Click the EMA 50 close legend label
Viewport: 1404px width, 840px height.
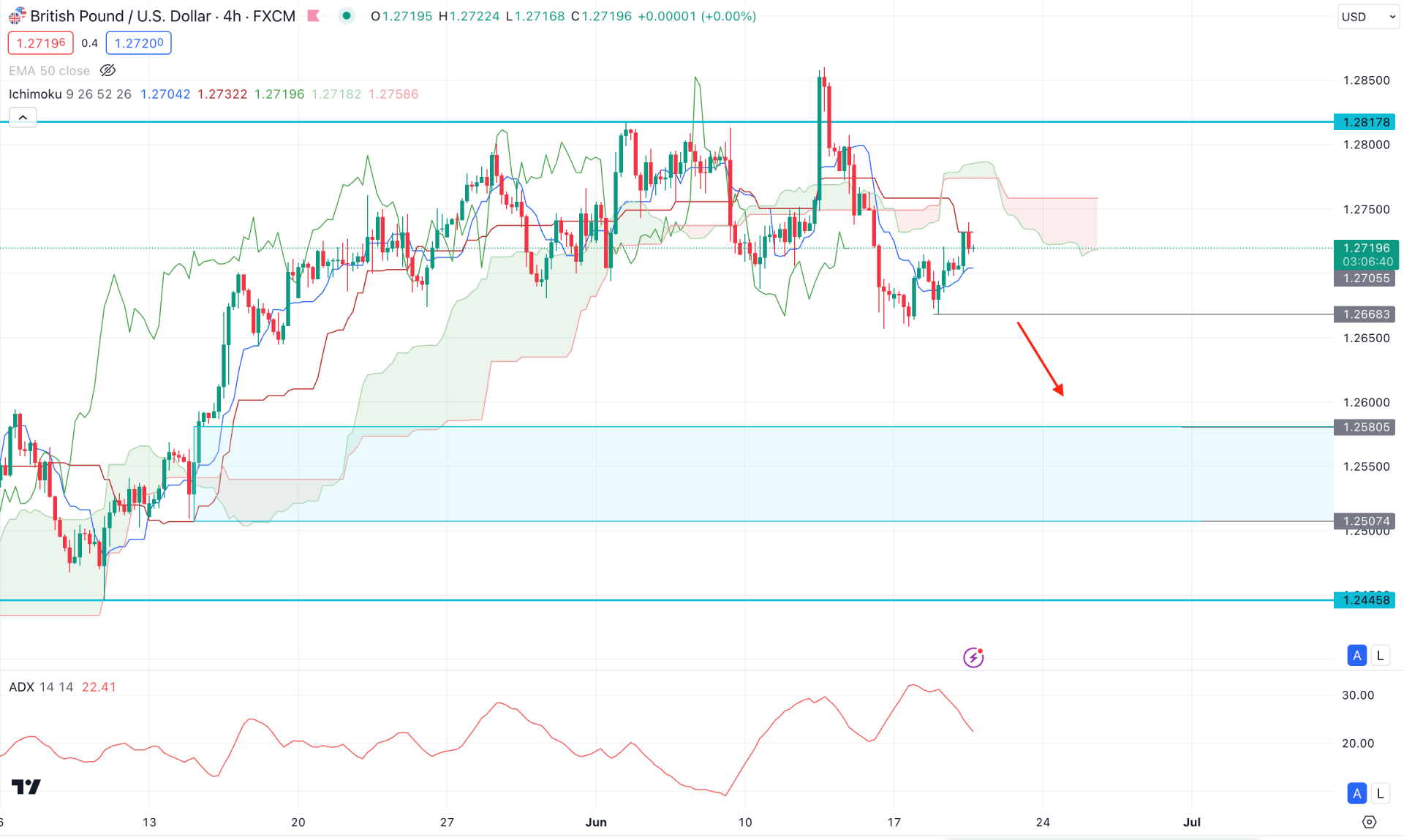pos(49,70)
